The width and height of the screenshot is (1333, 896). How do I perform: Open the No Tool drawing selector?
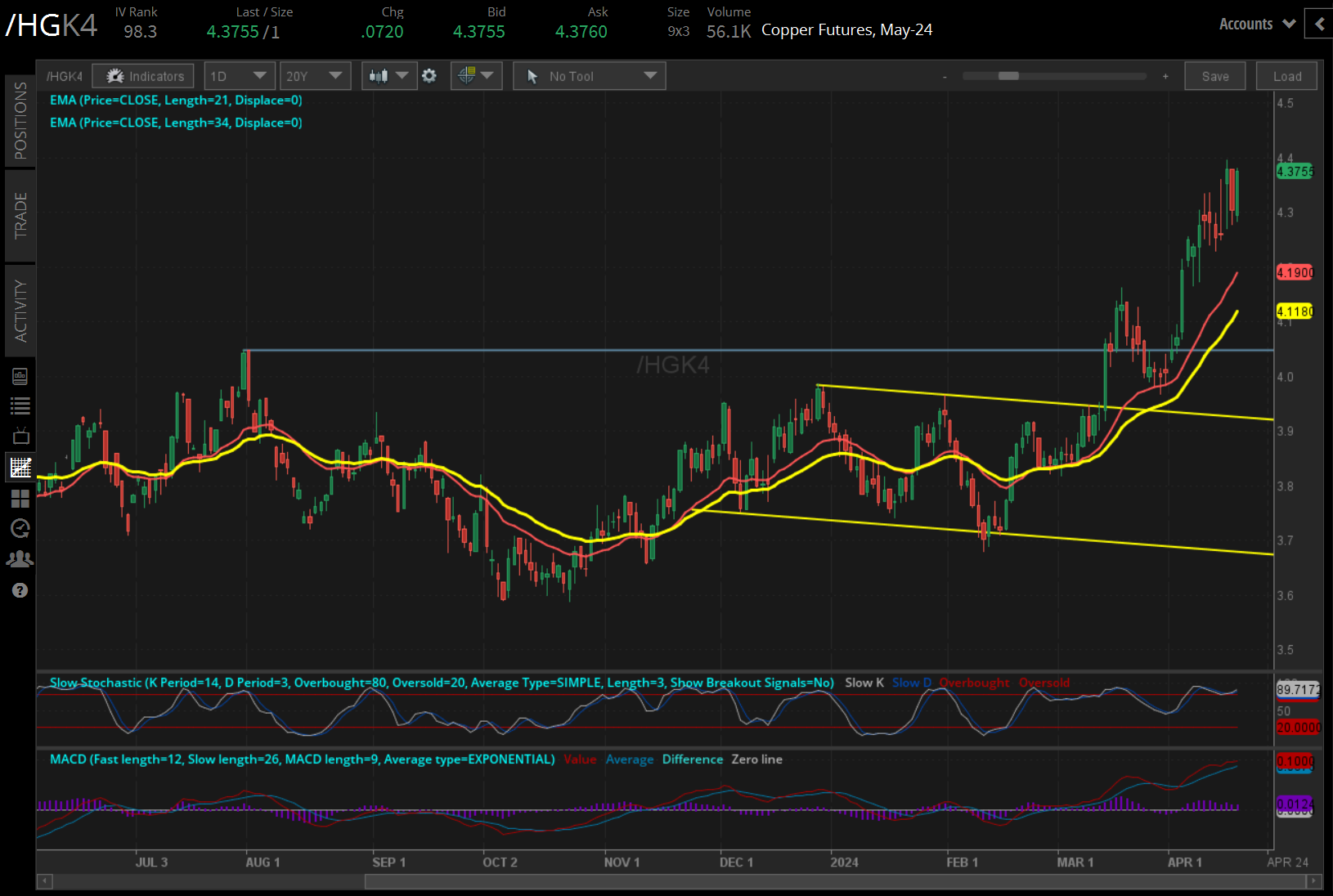589,76
